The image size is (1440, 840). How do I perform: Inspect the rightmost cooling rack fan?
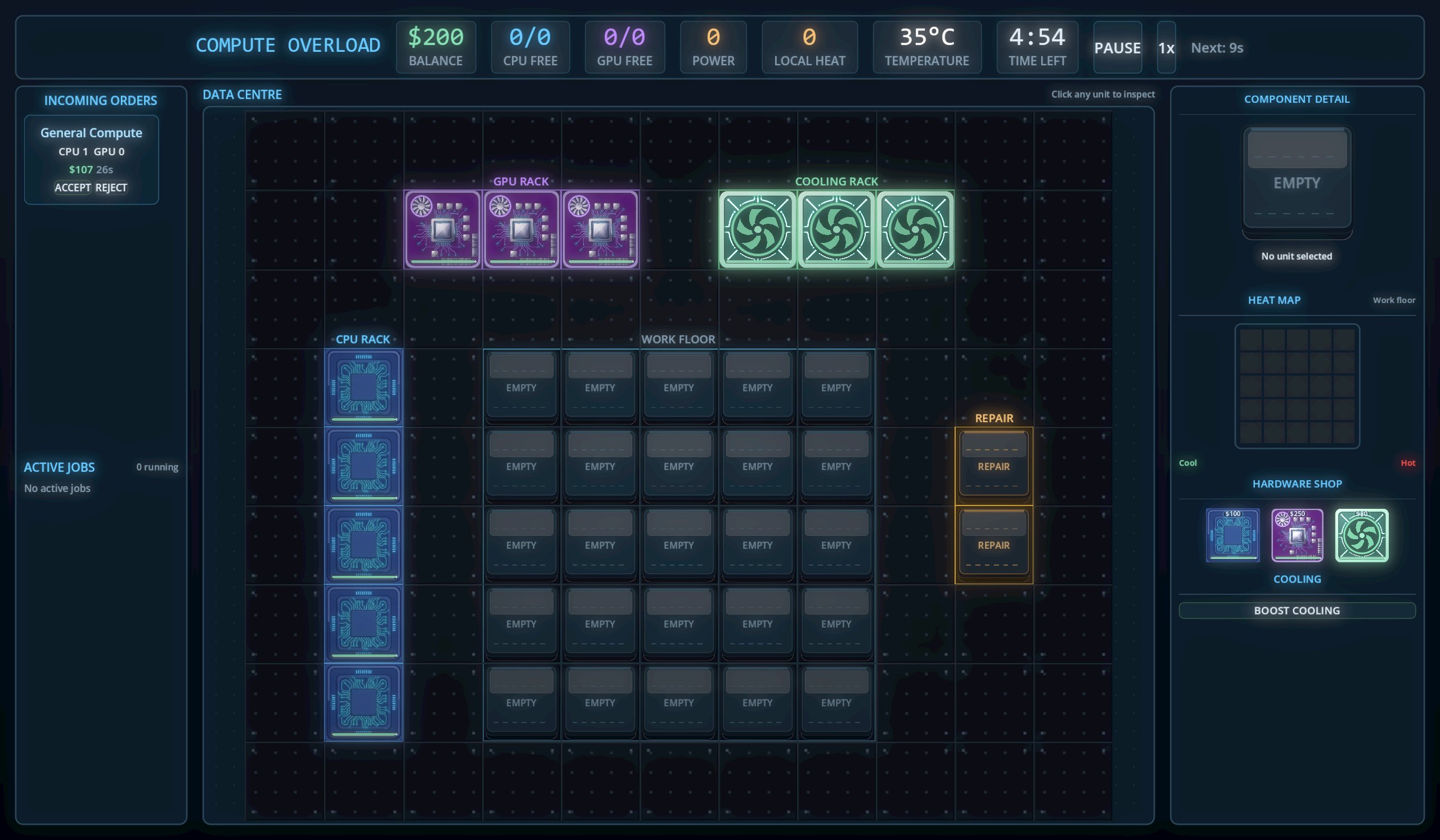[x=915, y=229]
